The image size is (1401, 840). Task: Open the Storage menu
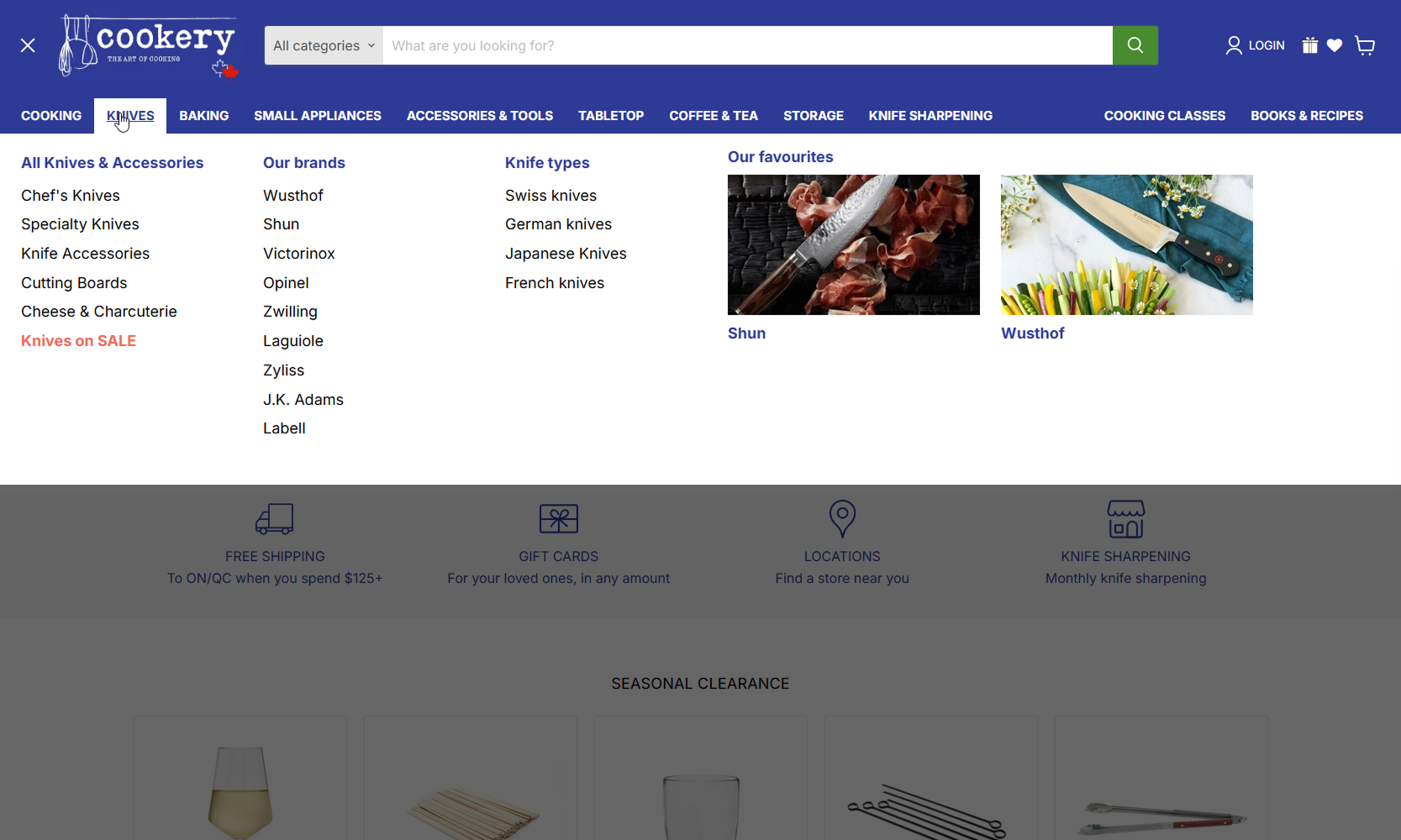pos(814,116)
